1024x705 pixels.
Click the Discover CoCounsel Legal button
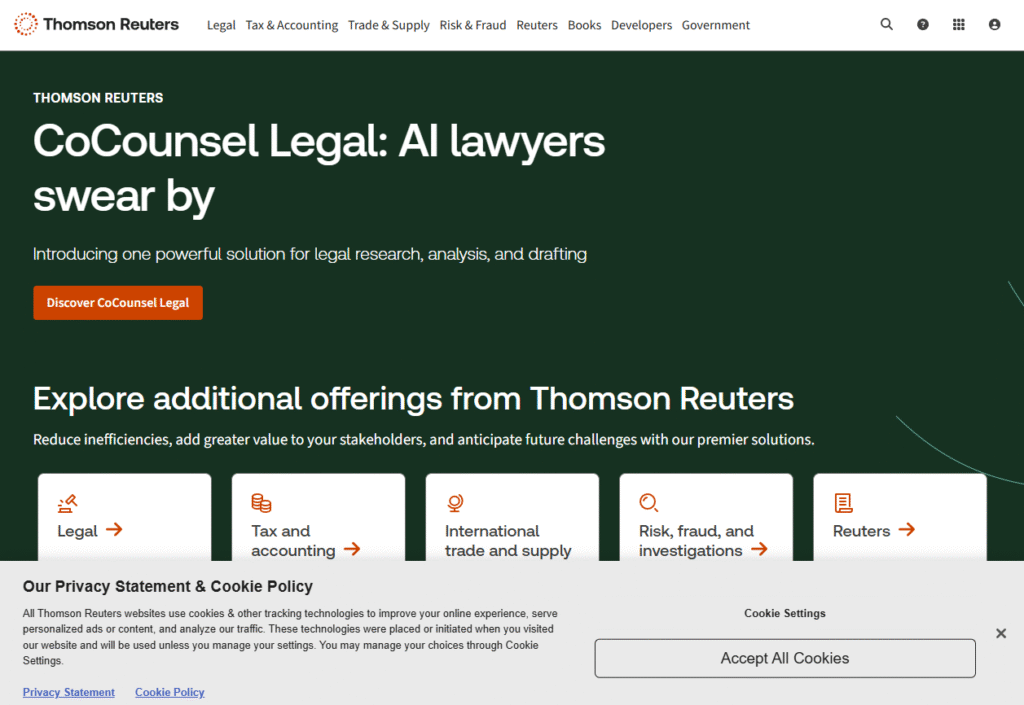pos(118,303)
